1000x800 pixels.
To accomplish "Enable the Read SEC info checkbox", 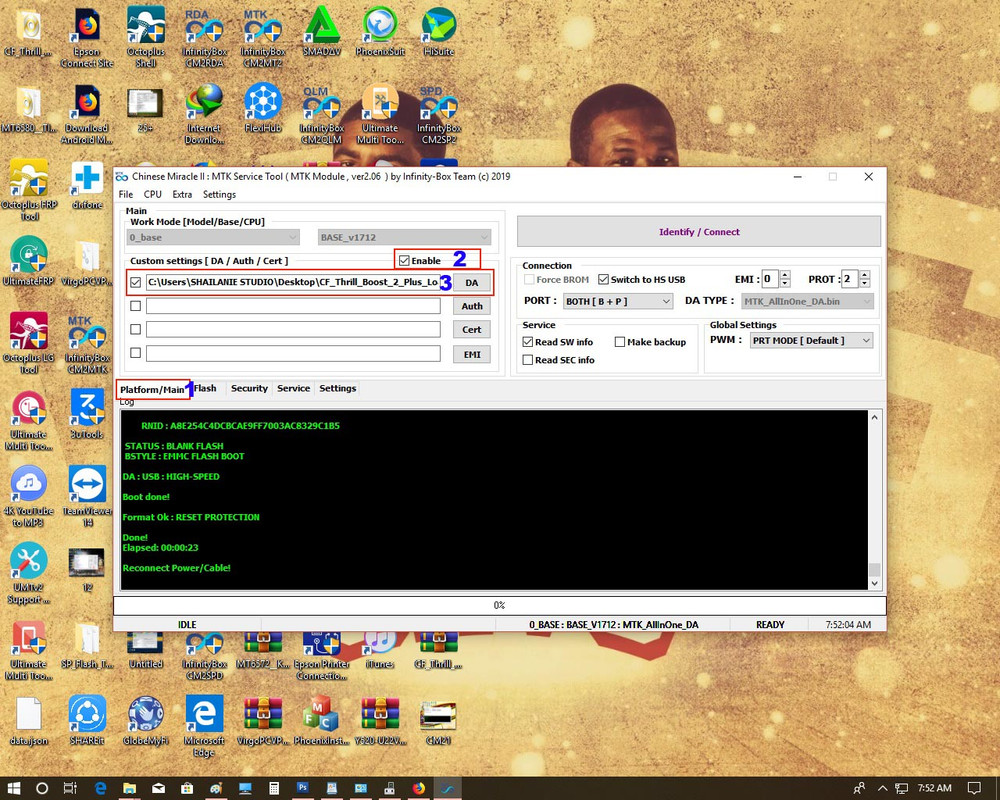I will click(x=527, y=360).
